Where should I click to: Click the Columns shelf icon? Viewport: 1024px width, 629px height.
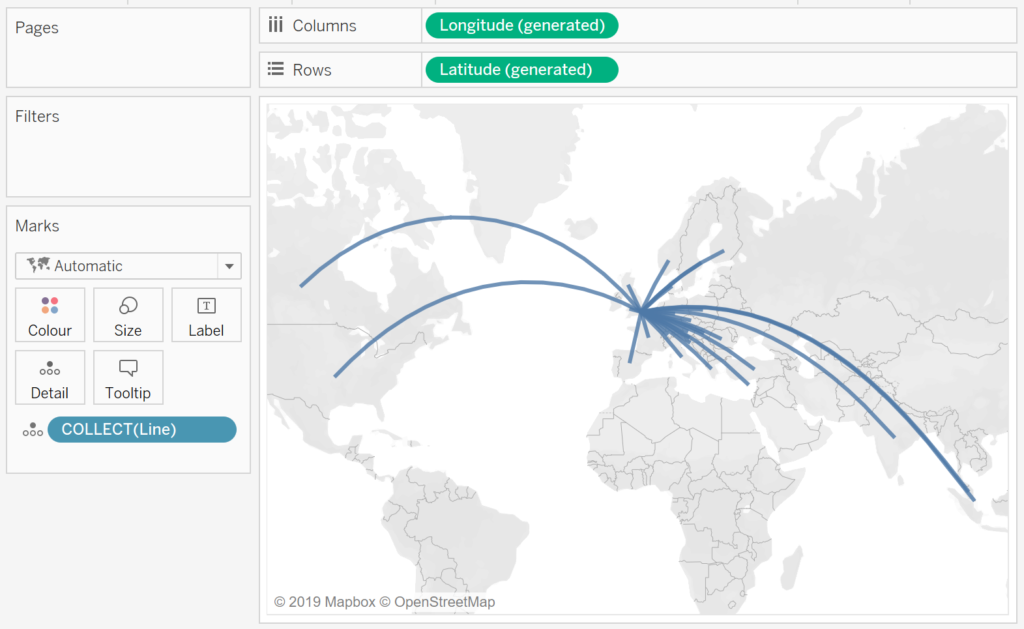[x=276, y=25]
